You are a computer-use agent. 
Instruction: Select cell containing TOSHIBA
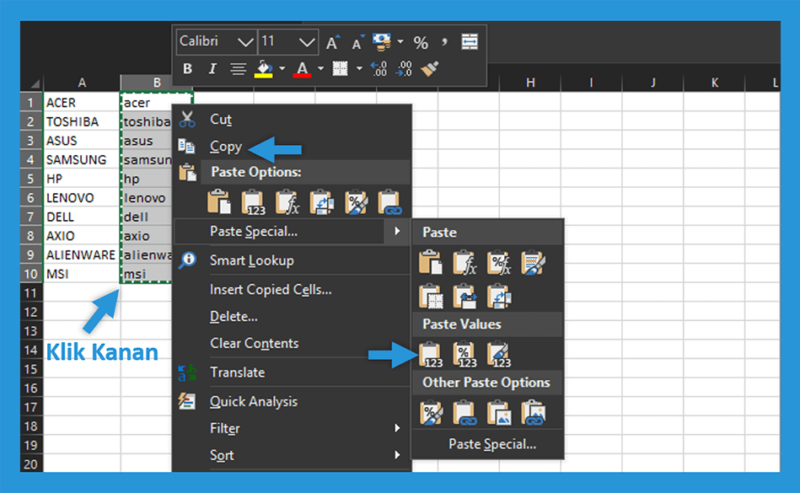82,122
